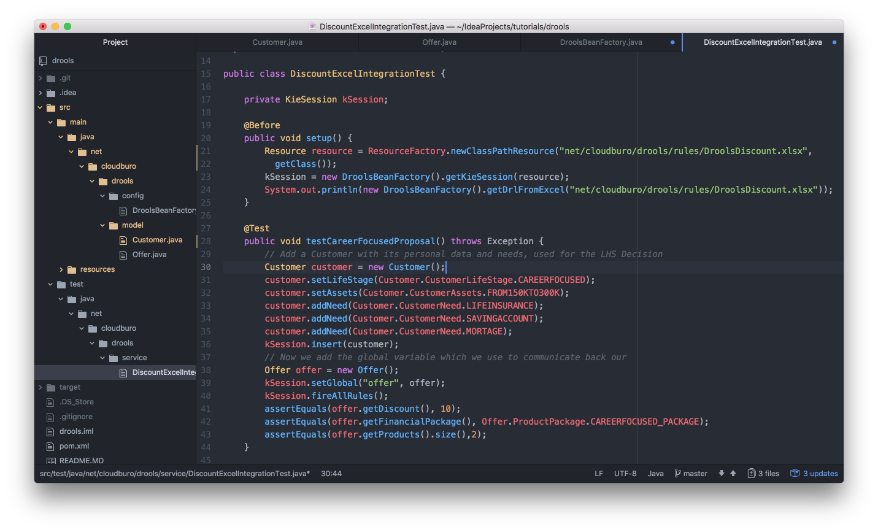The width and height of the screenshot is (878, 532).
Task: Click the LF line ending selector
Action: coord(598,473)
